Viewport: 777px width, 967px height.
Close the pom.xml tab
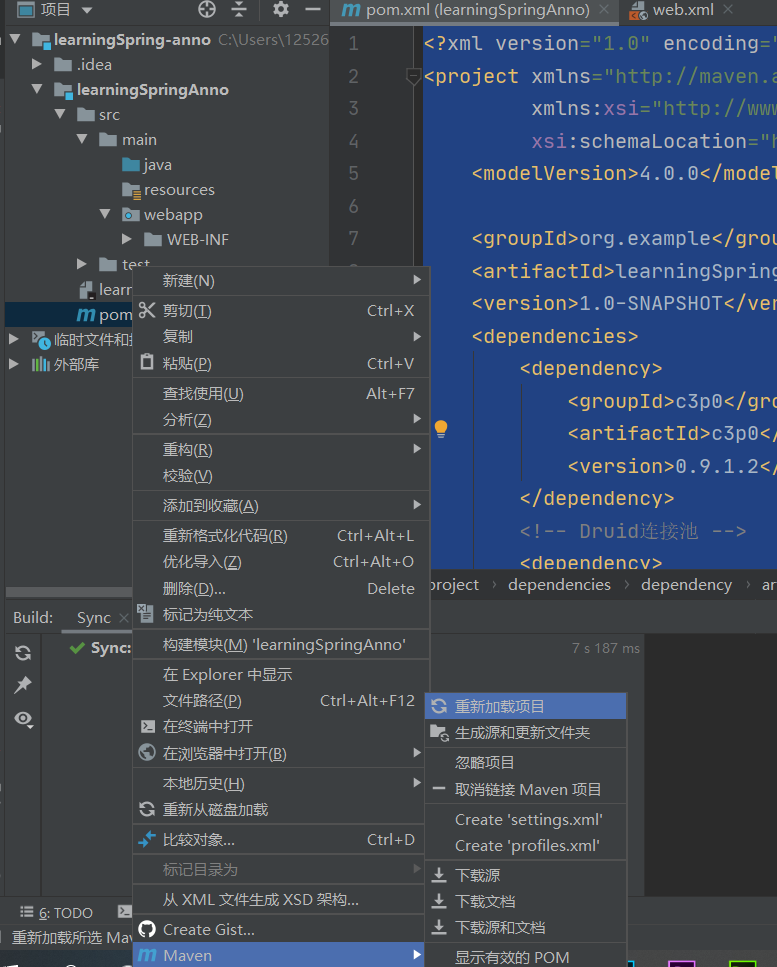pos(604,9)
